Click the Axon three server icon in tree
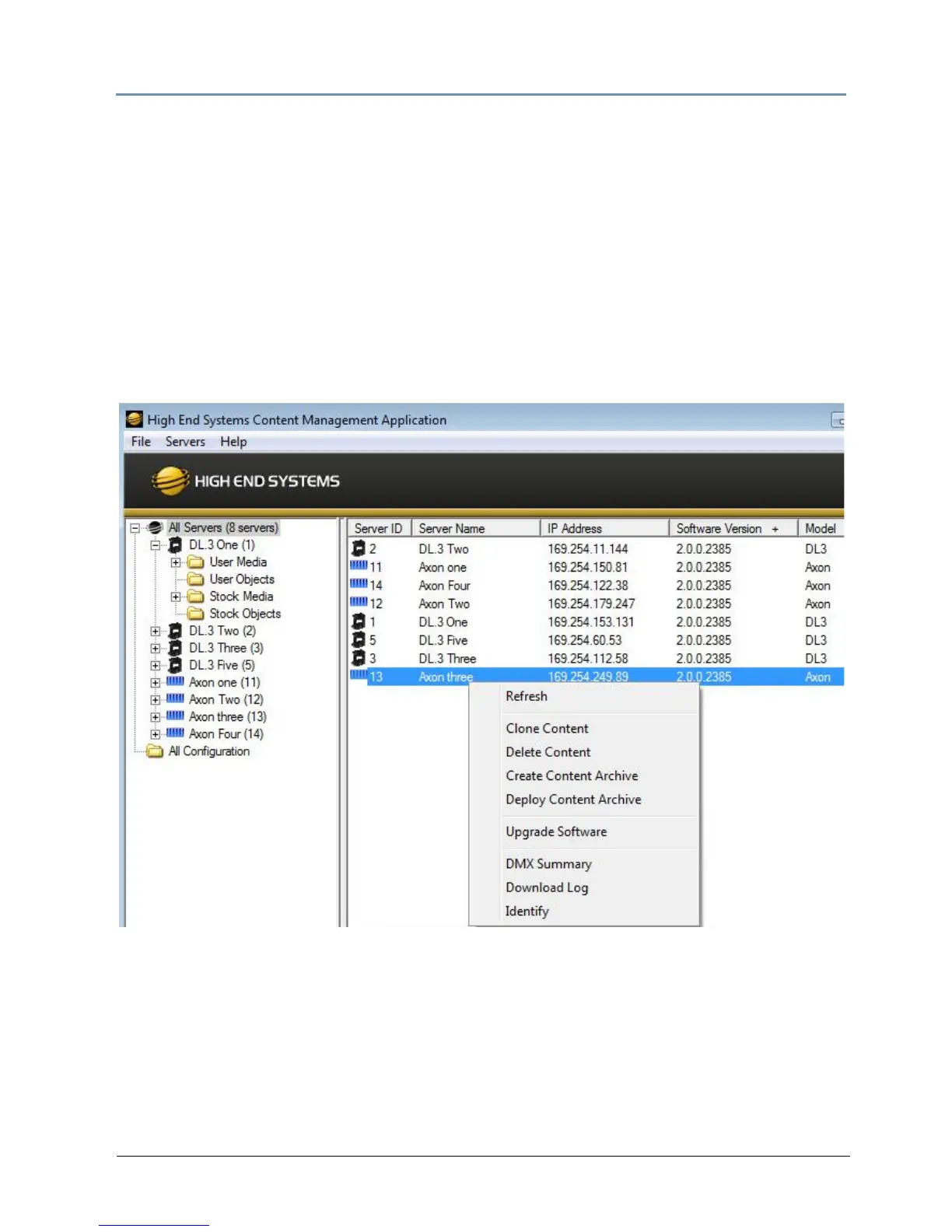This screenshot has width=952, height=1232. [176, 716]
